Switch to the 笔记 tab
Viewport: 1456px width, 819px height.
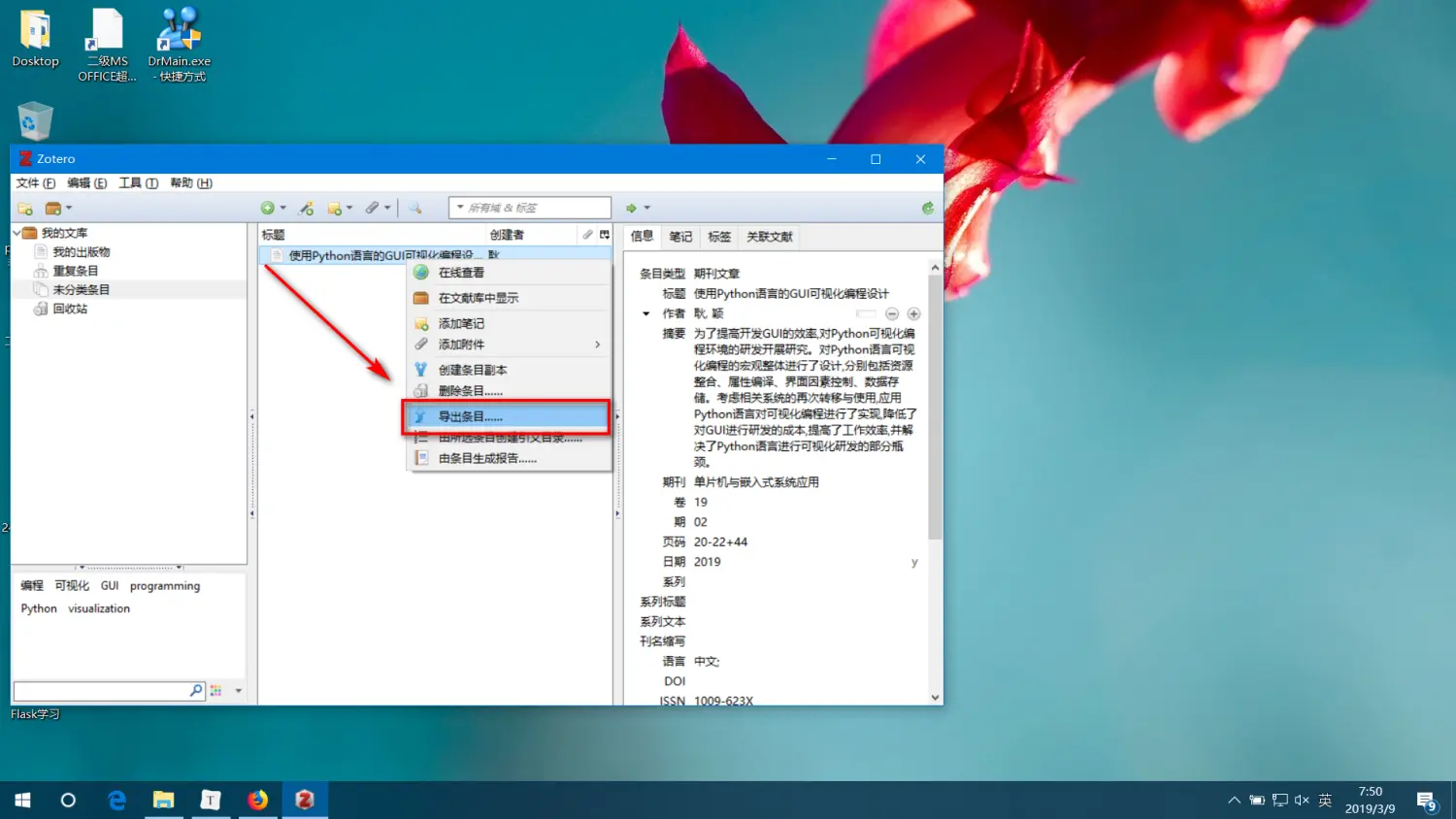680,236
